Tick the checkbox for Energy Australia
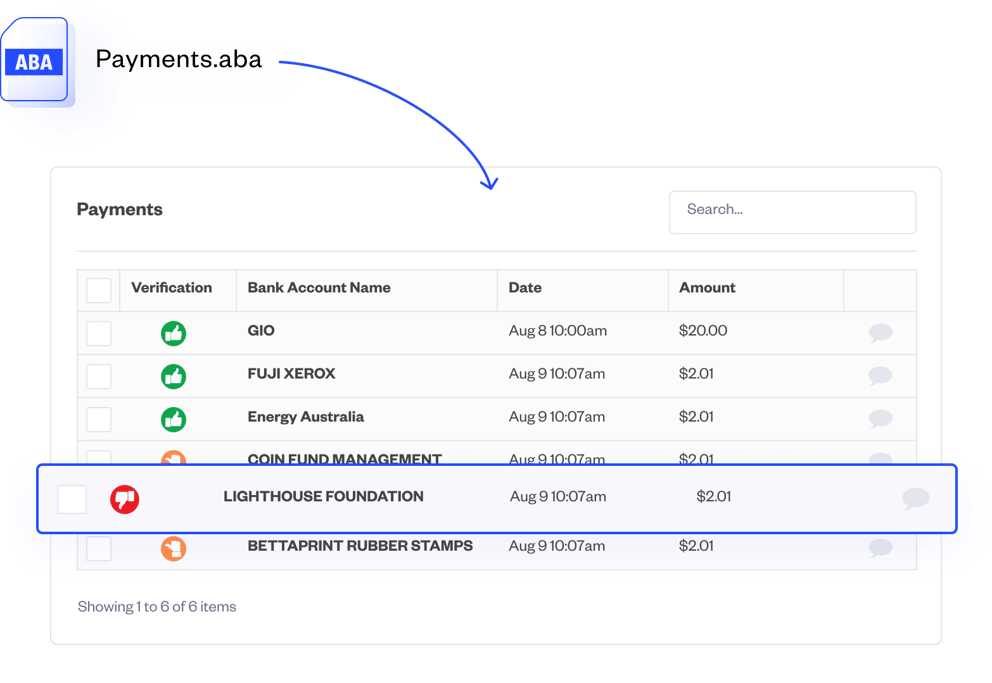Screen dimensions: 992x683 pos(98,419)
